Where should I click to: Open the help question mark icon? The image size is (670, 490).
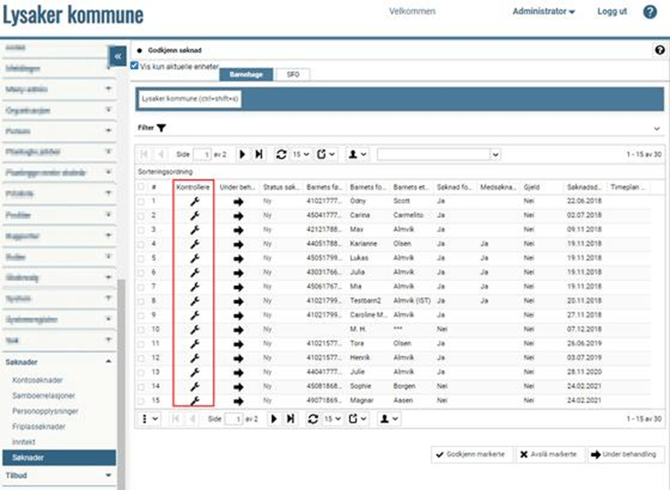[x=659, y=49]
